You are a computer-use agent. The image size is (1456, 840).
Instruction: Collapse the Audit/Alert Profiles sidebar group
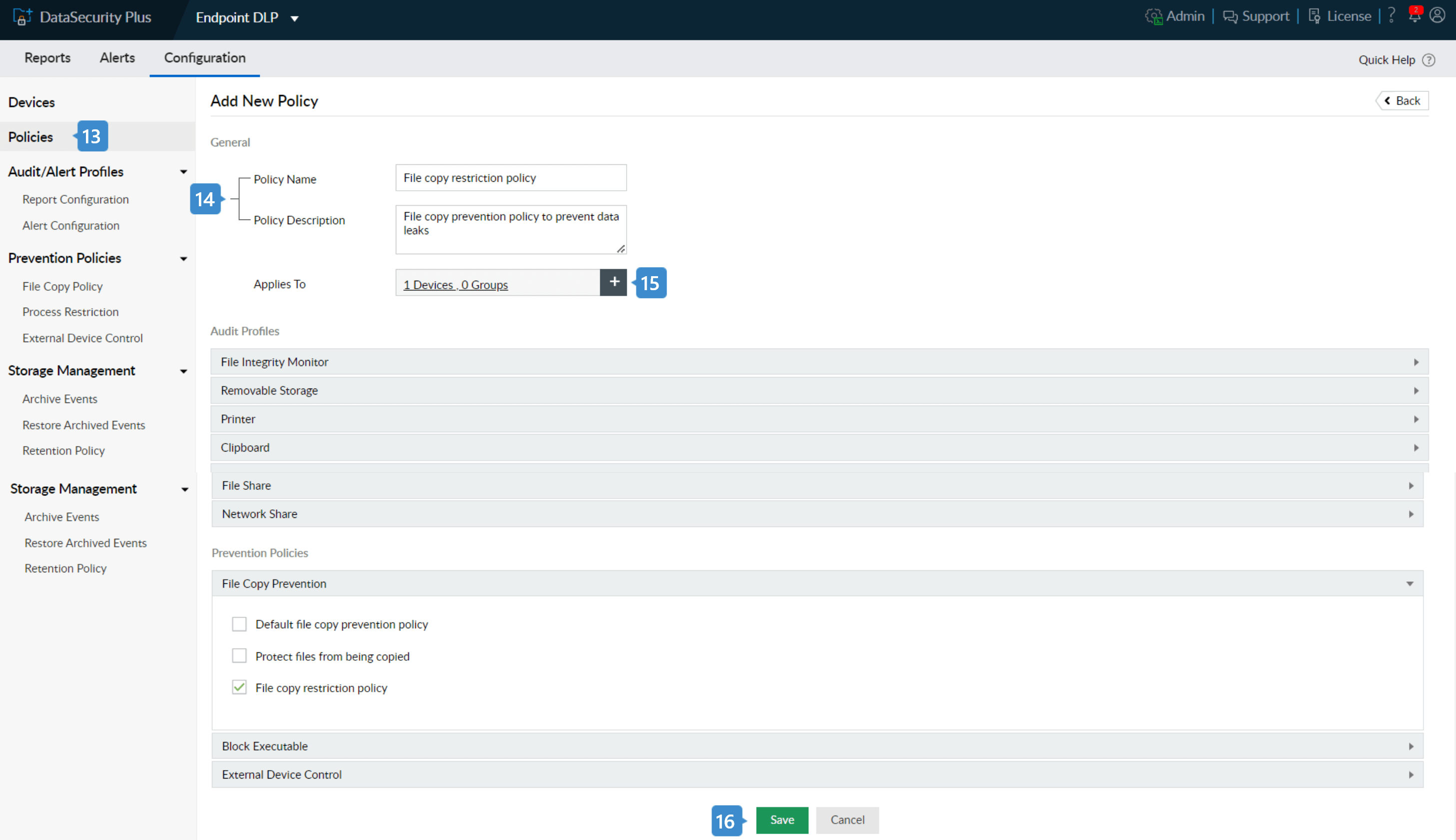click(x=183, y=172)
